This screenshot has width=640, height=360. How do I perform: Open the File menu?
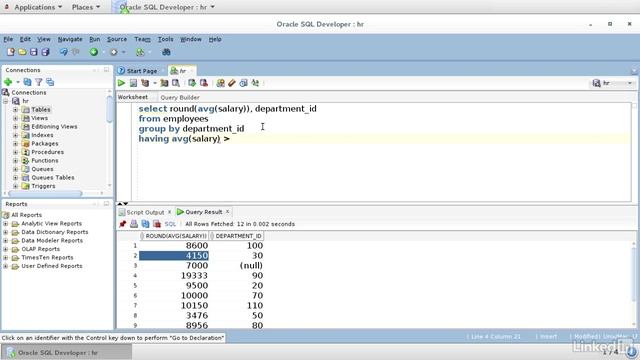click(8, 39)
